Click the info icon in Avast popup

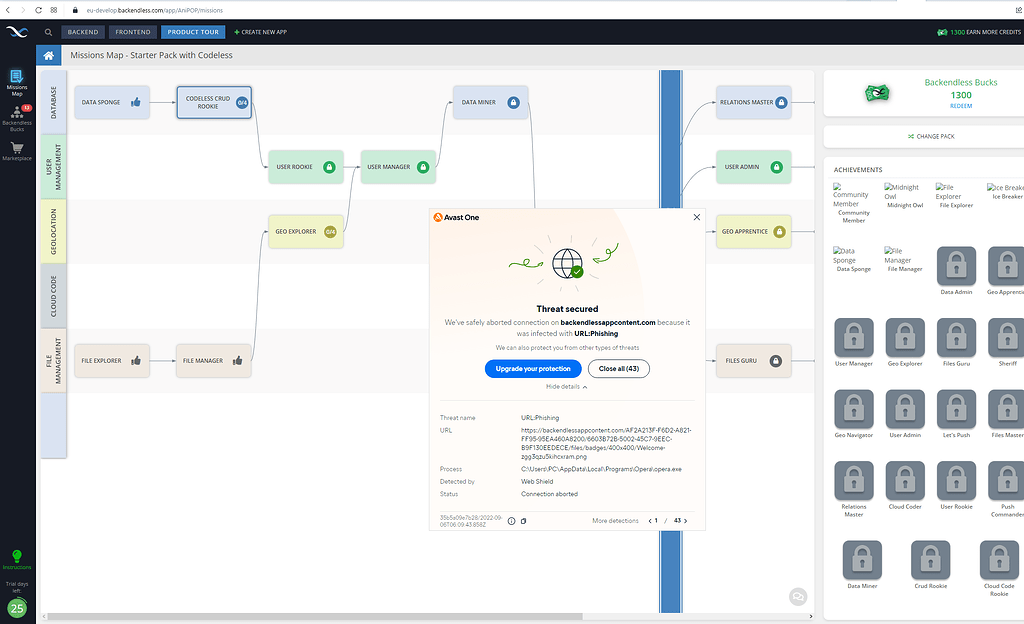click(511, 521)
